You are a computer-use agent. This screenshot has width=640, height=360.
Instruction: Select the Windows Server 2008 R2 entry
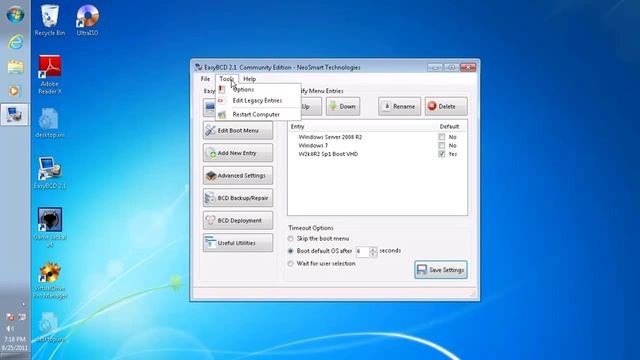click(x=330, y=137)
